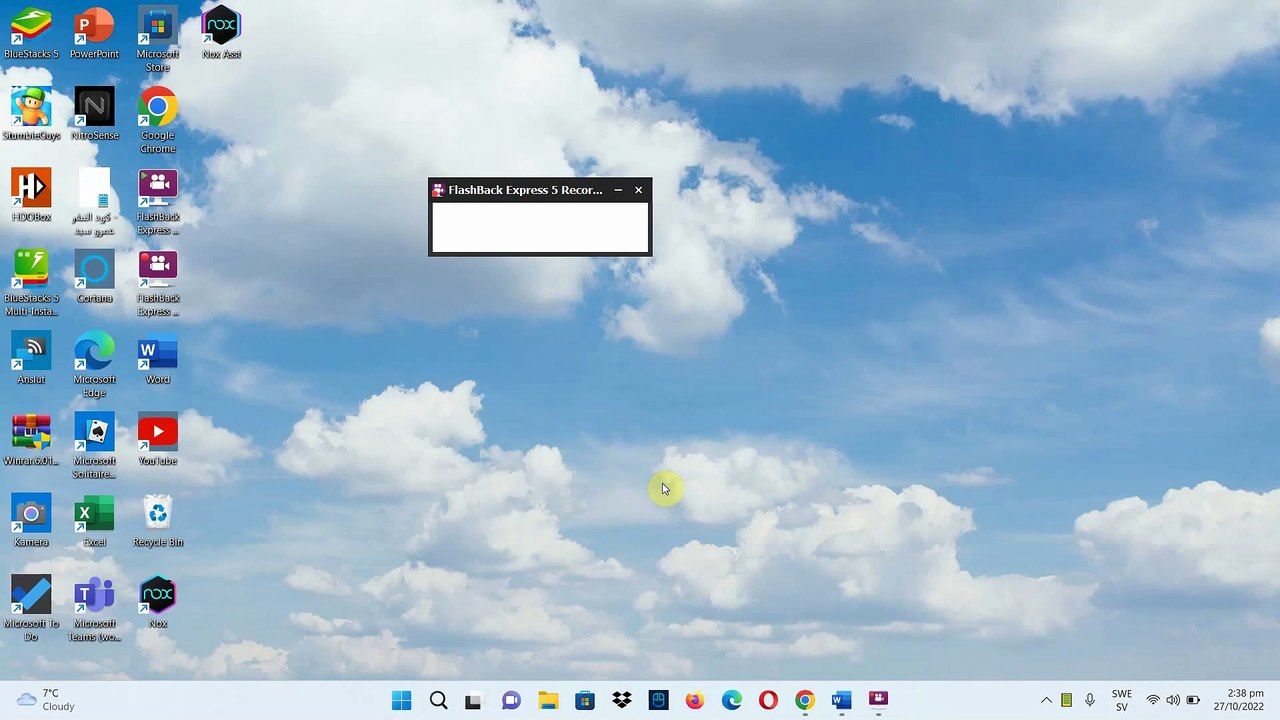Screen dimensions: 1280x720
Task: Select the Recycle Bin icon
Action: 158,522
